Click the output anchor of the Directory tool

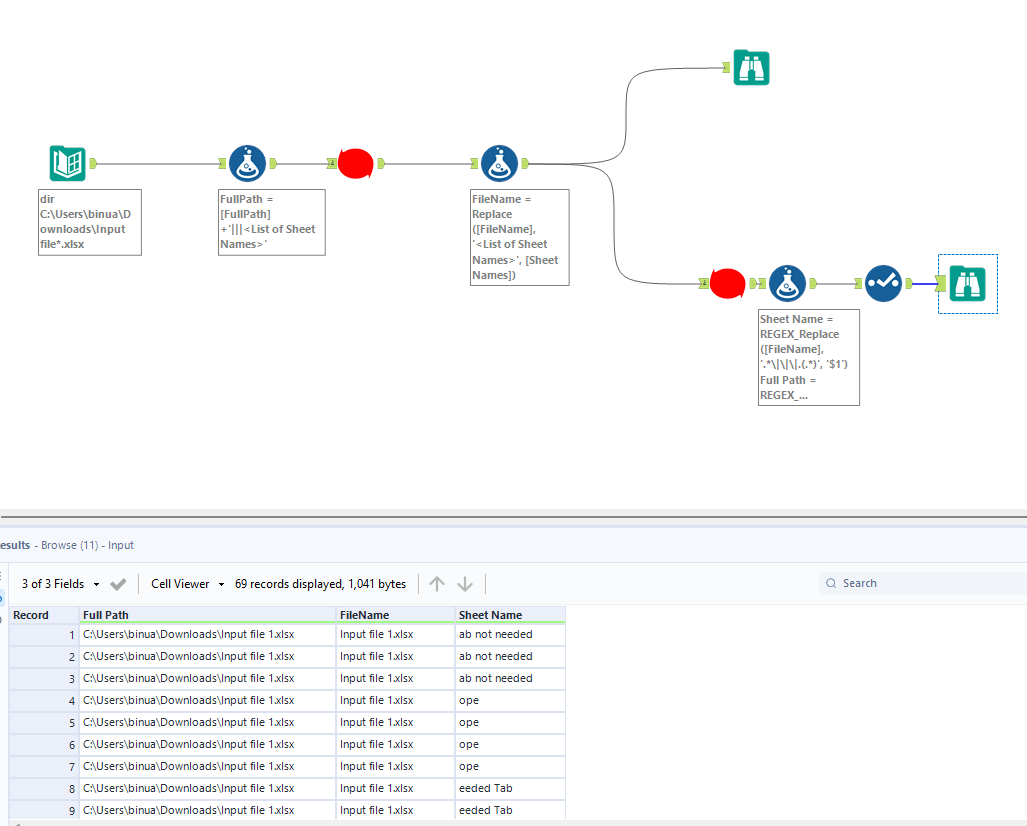coord(93,163)
